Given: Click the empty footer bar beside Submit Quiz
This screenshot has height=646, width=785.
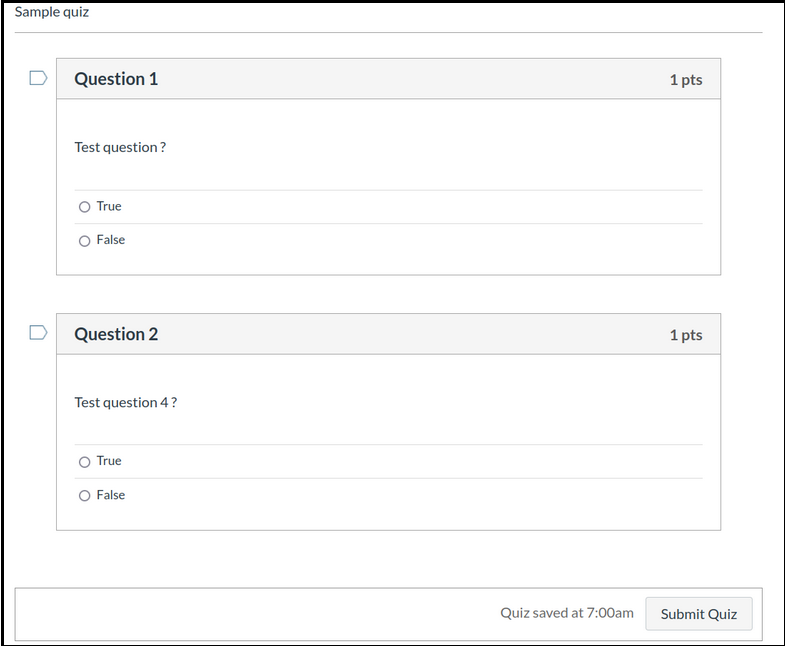Looking at the screenshot, I should click(x=250, y=613).
